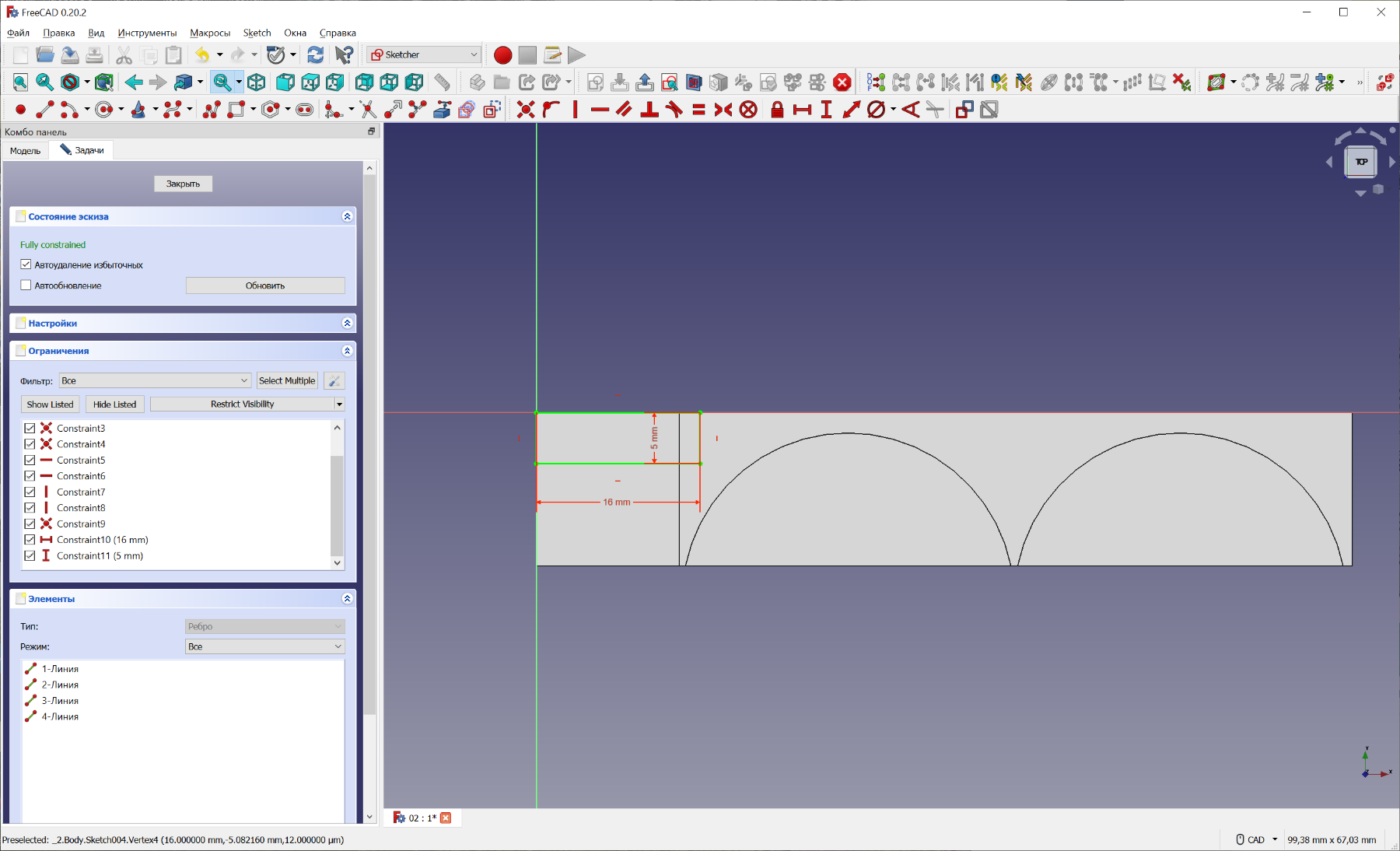Start macro recording with red circle

click(502, 54)
